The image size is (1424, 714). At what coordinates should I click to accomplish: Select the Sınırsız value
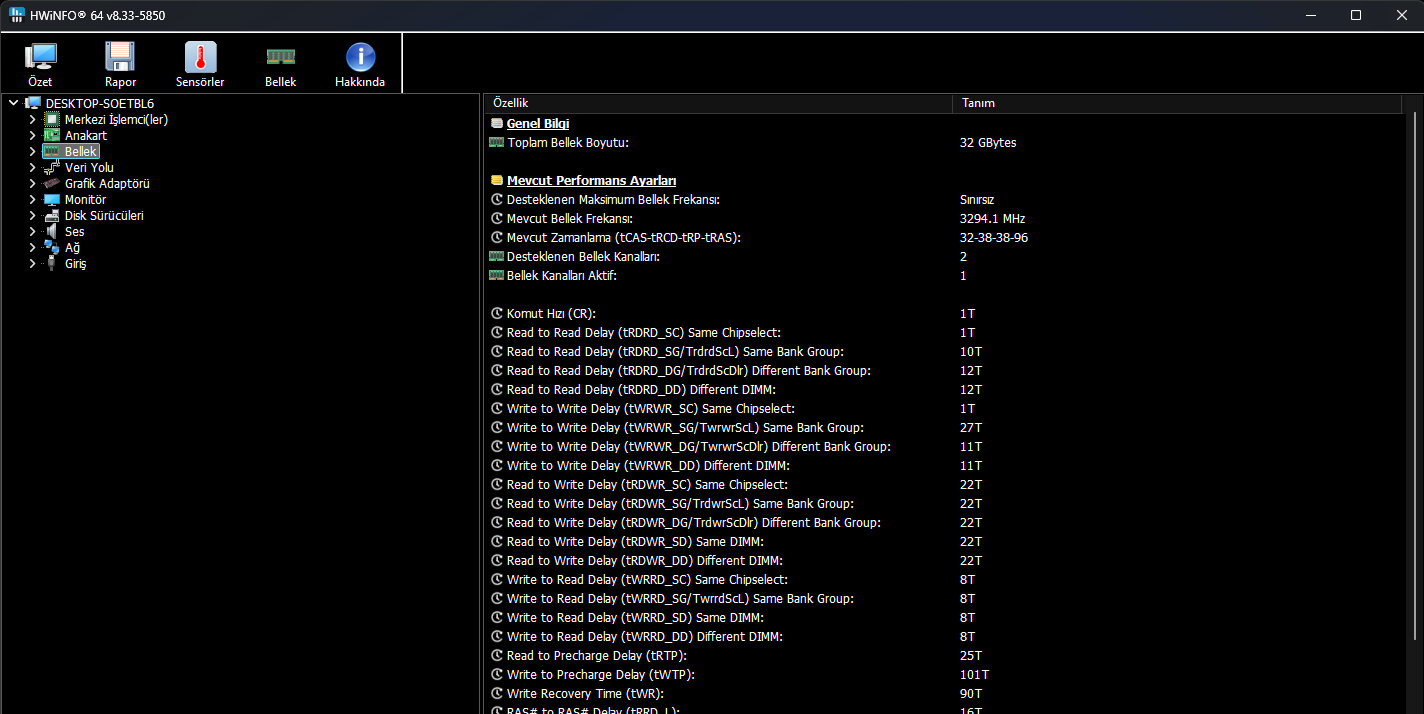977,200
